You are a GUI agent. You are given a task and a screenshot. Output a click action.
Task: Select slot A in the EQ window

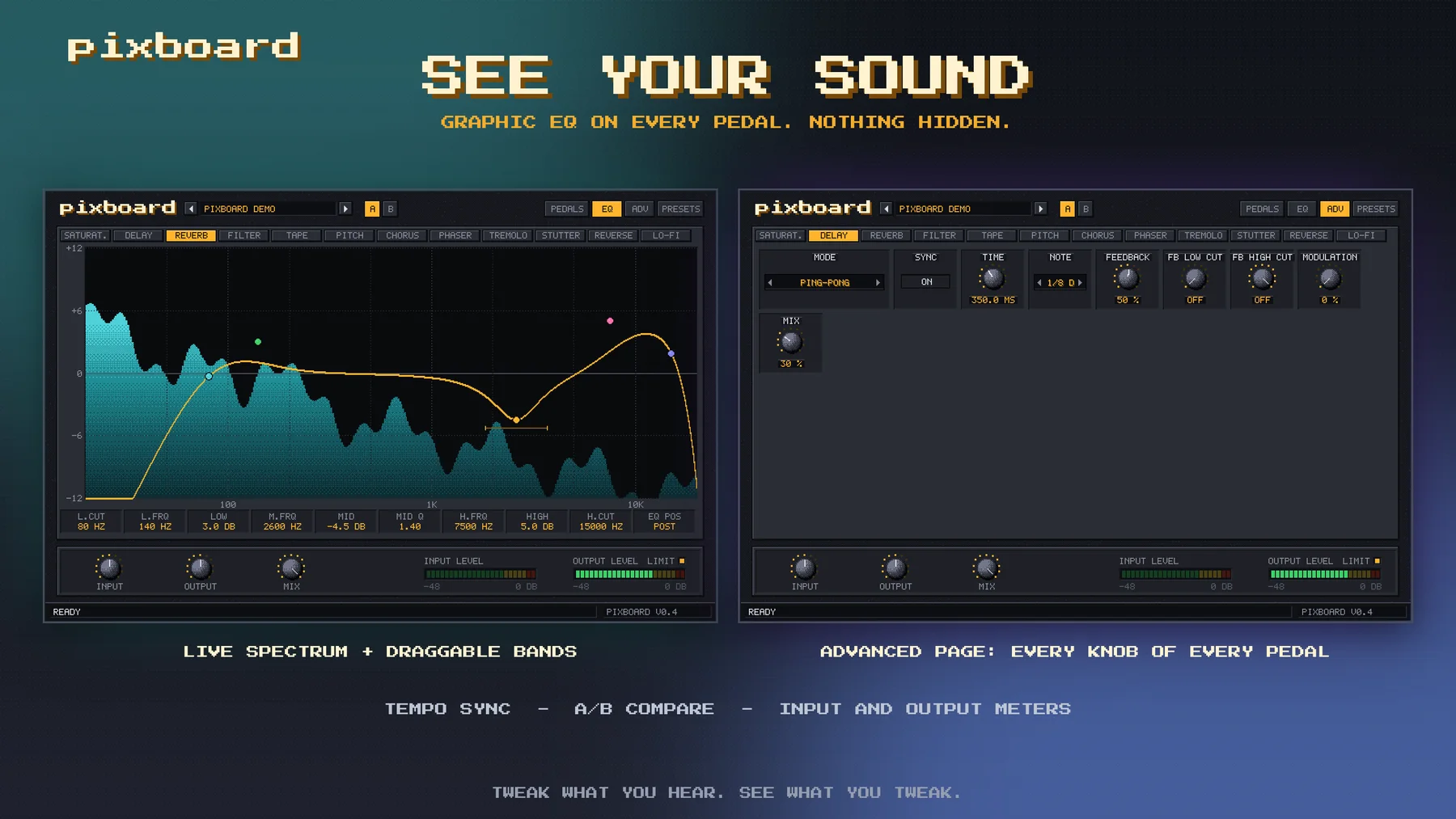click(x=372, y=209)
